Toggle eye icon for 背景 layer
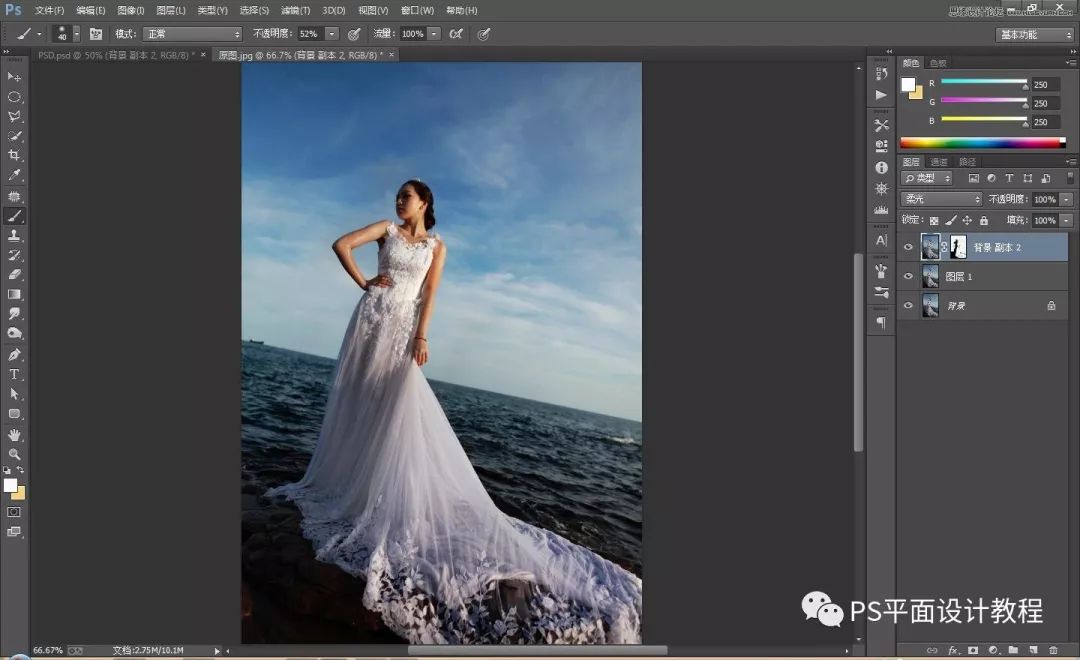The height and width of the screenshot is (660, 1080). point(908,306)
